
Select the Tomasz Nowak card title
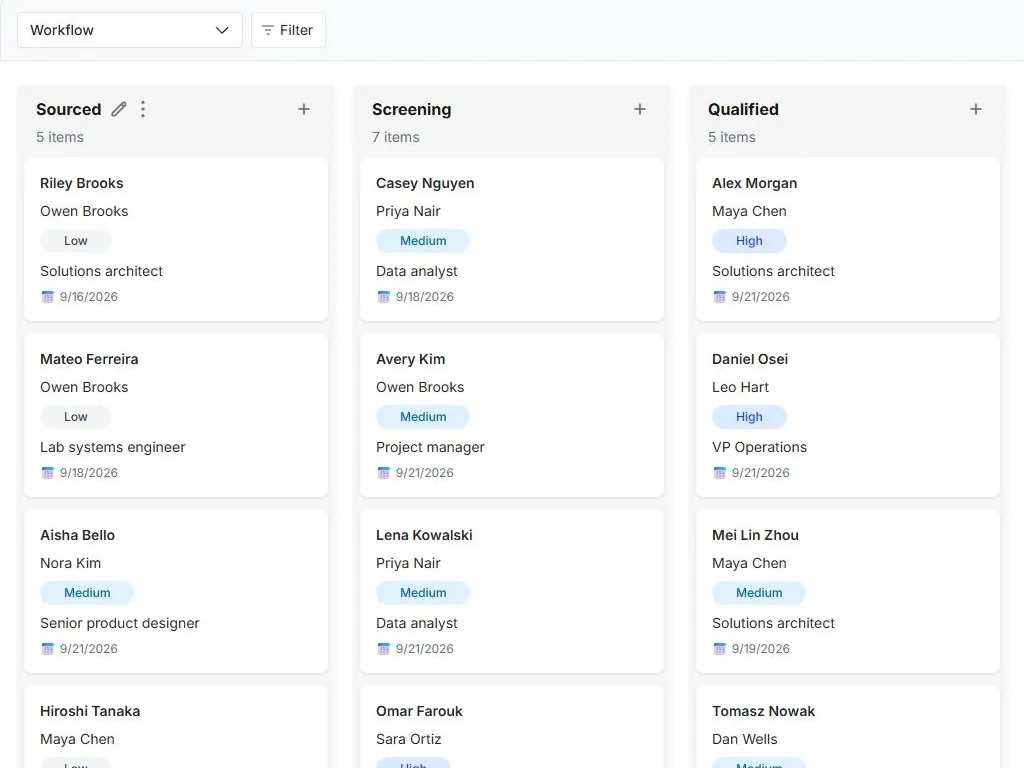coord(763,711)
